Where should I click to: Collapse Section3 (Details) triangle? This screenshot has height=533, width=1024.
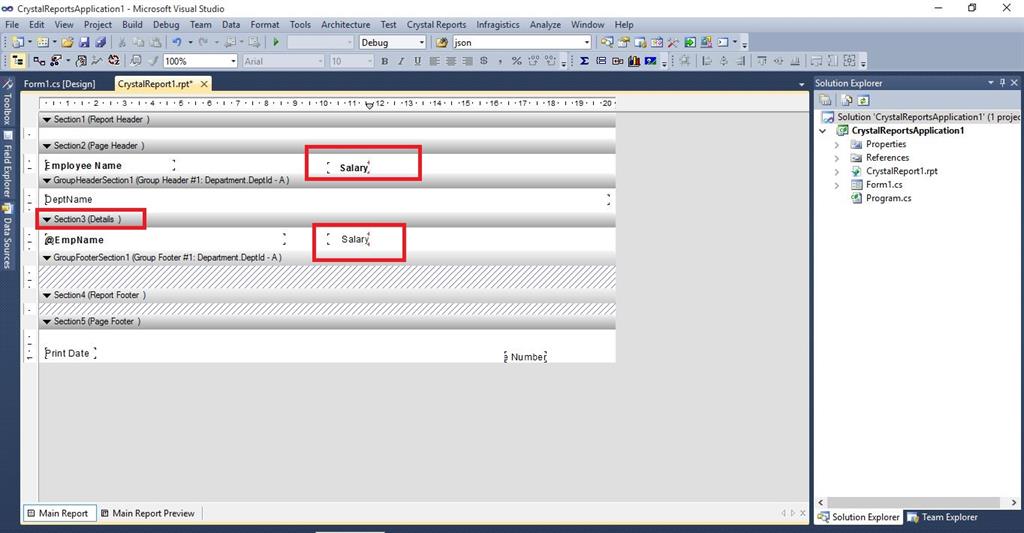coord(47,219)
